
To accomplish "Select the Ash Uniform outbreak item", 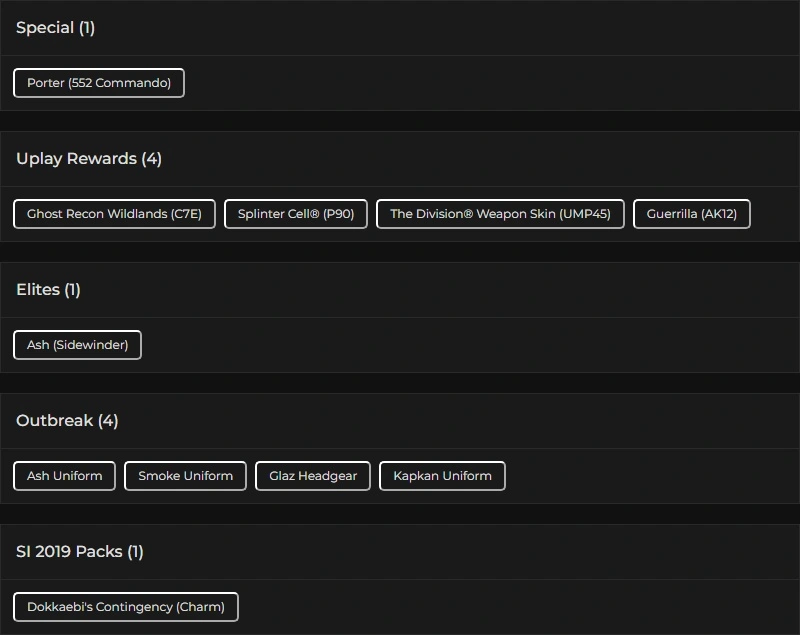I will click(x=65, y=476).
